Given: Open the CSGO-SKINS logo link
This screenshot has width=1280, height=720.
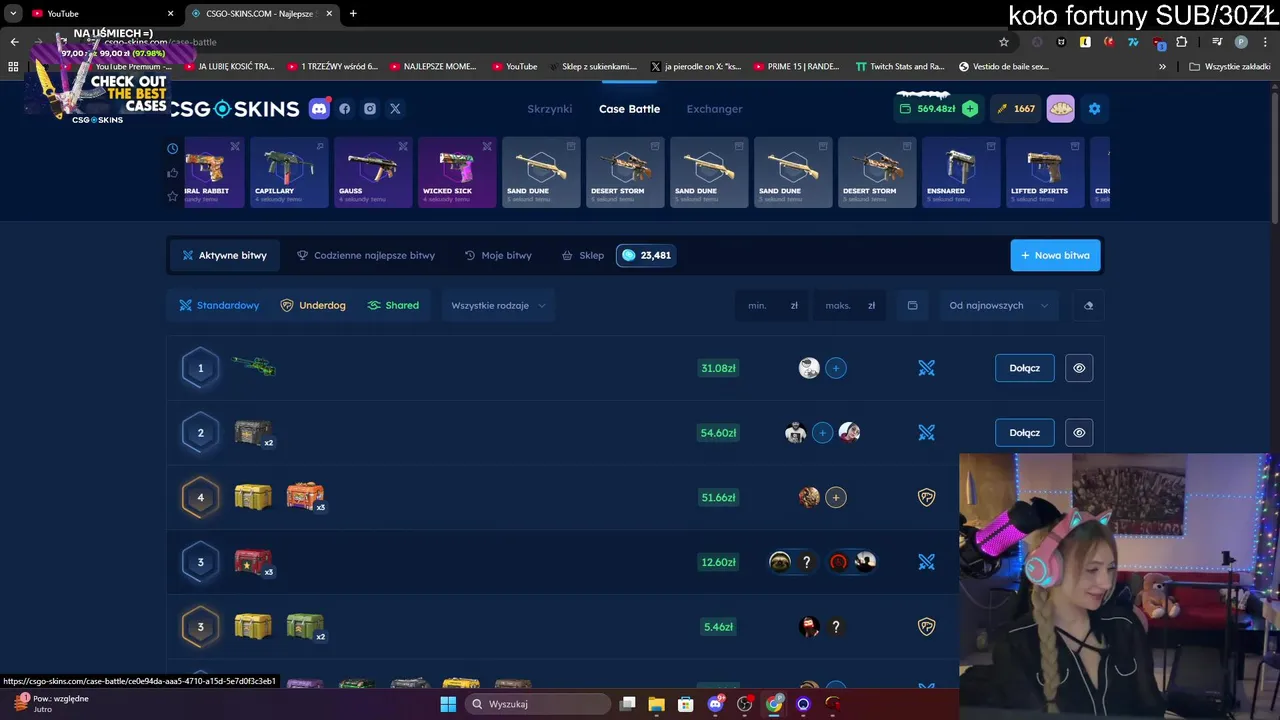Looking at the screenshot, I should tap(234, 109).
